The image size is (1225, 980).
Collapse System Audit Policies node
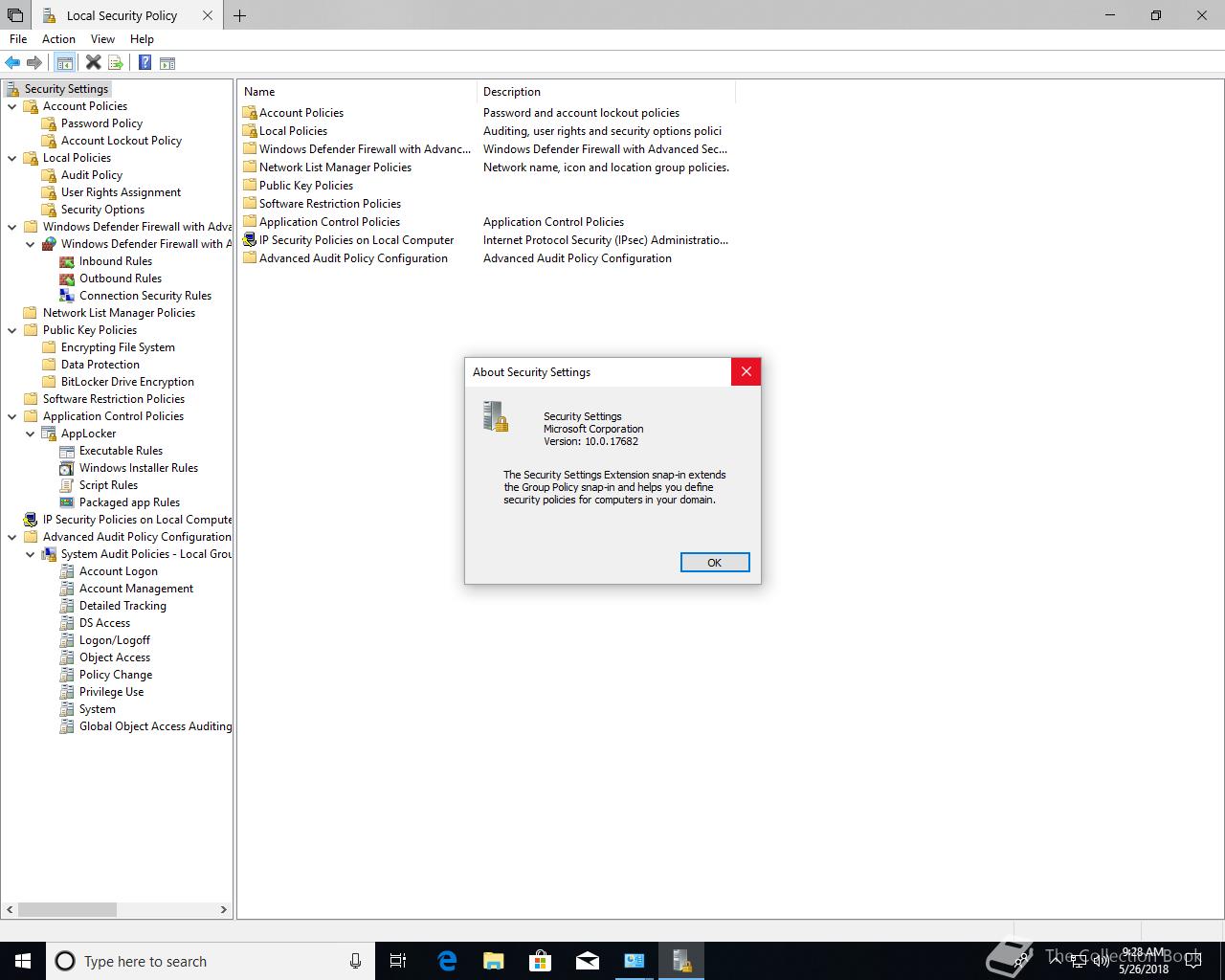(x=31, y=554)
